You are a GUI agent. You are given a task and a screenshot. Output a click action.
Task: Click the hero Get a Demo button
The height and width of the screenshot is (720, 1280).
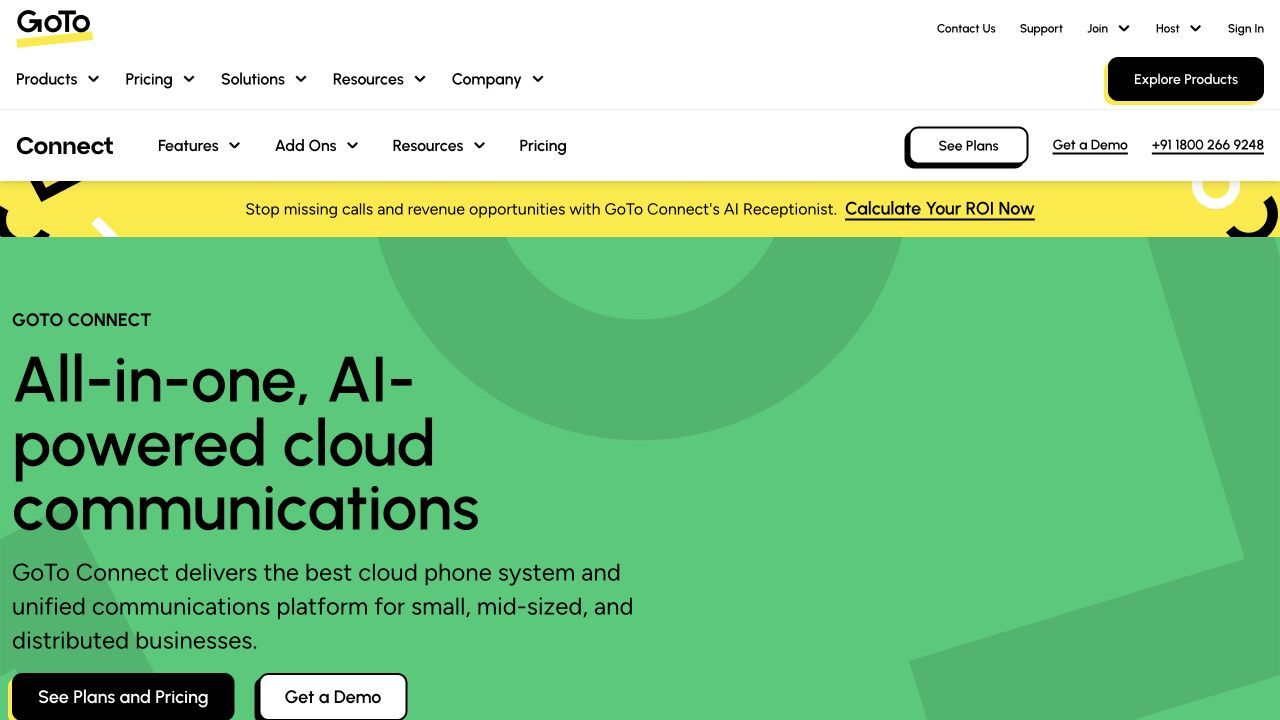click(333, 697)
